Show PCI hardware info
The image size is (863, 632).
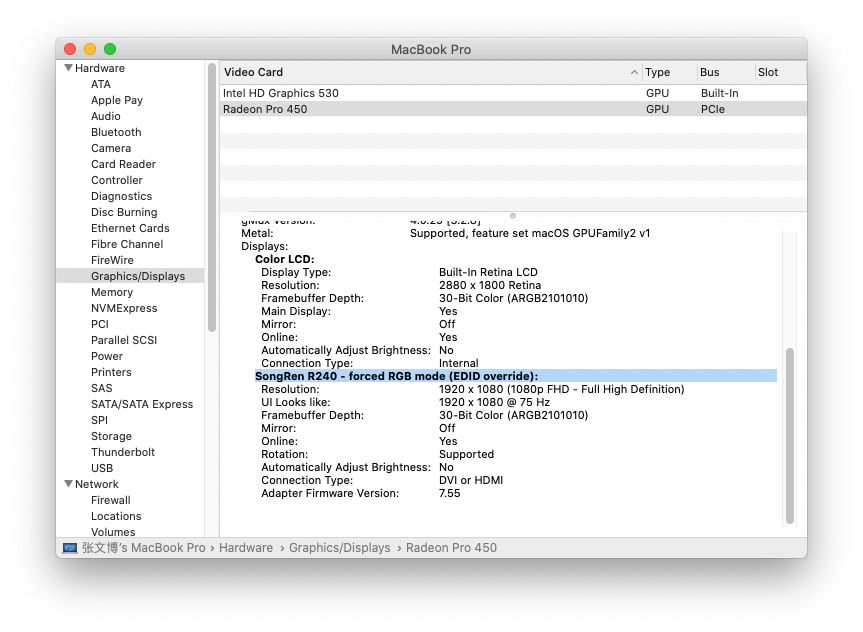click(x=100, y=324)
